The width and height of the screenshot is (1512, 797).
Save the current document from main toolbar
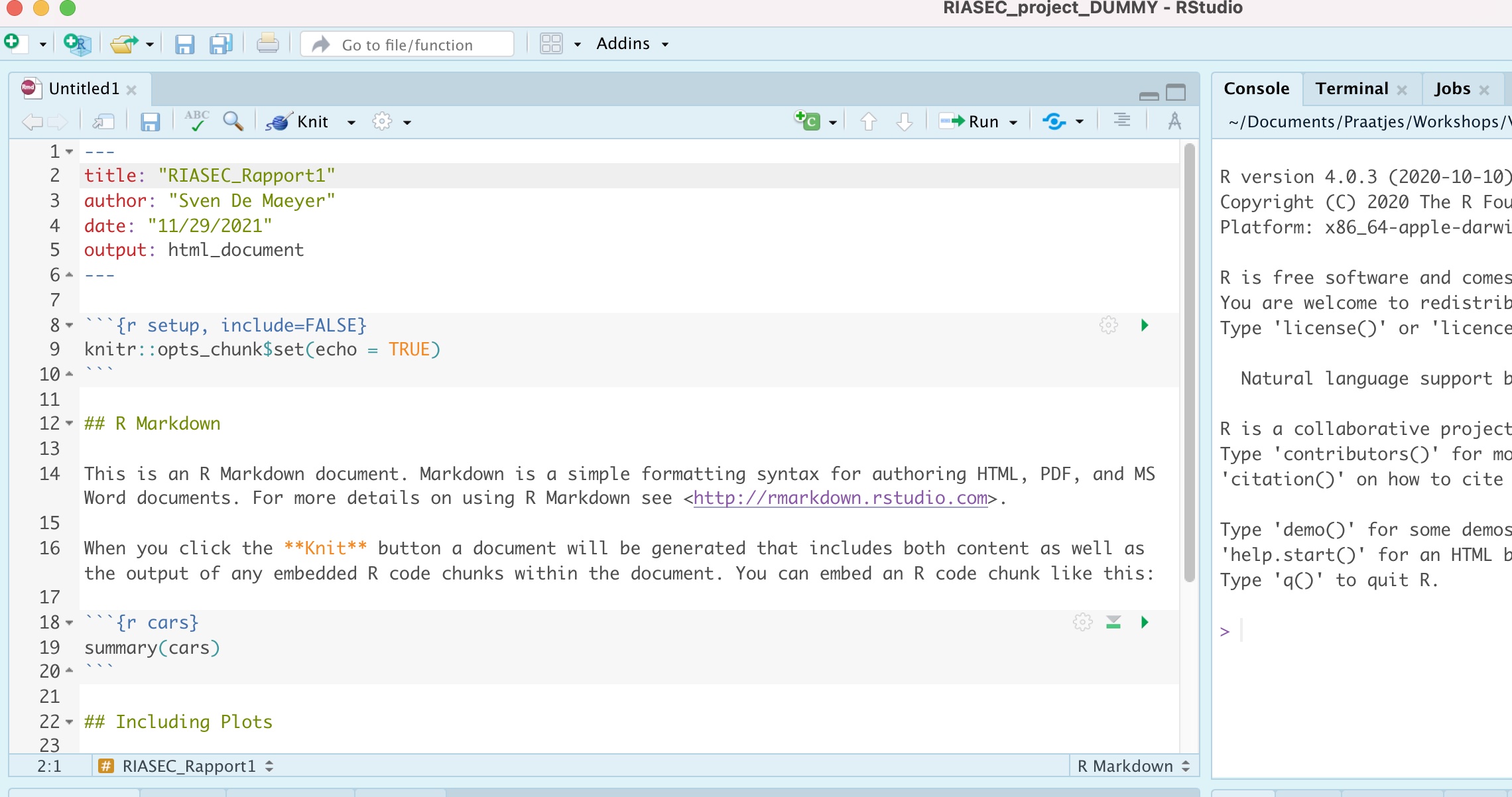tap(184, 44)
